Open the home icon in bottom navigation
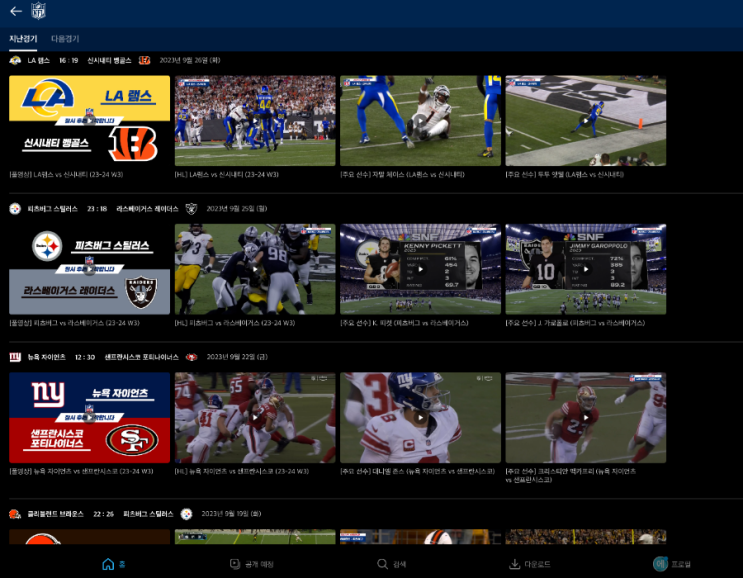Viewport: 743px width, 578px height. [108, 564]
